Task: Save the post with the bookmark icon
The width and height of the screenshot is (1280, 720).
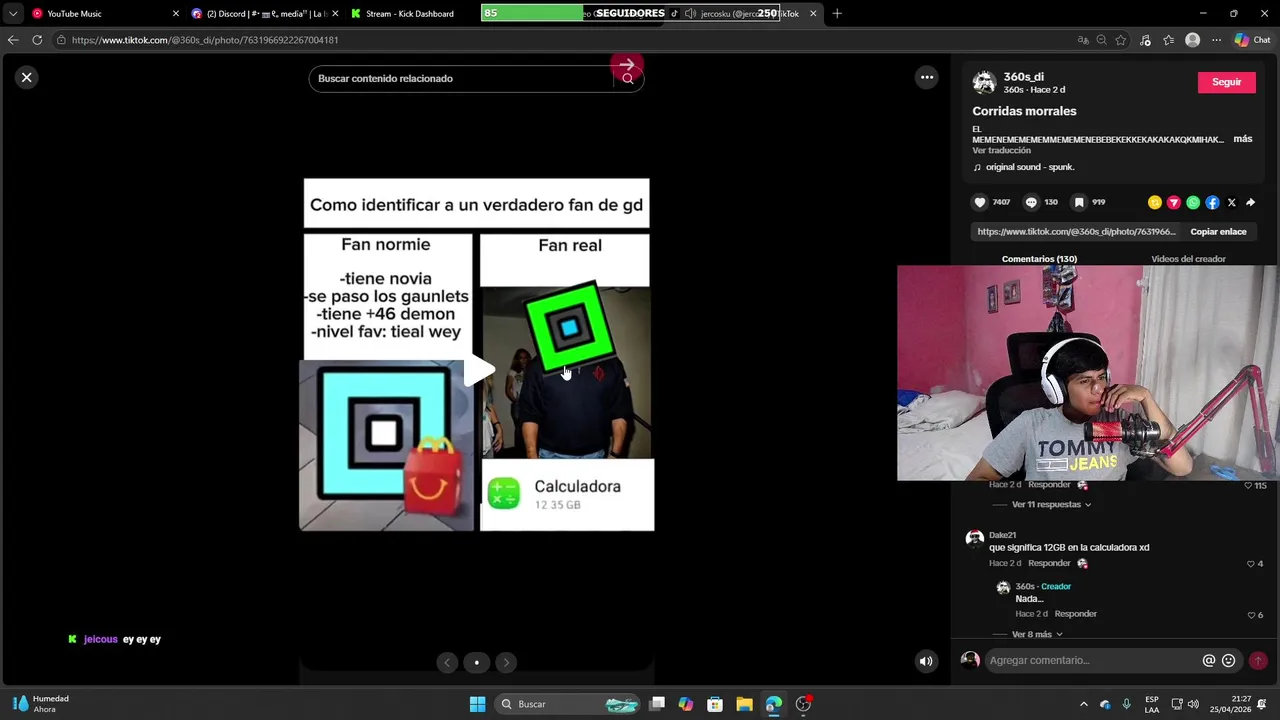Action: (x=1079, y=202)
